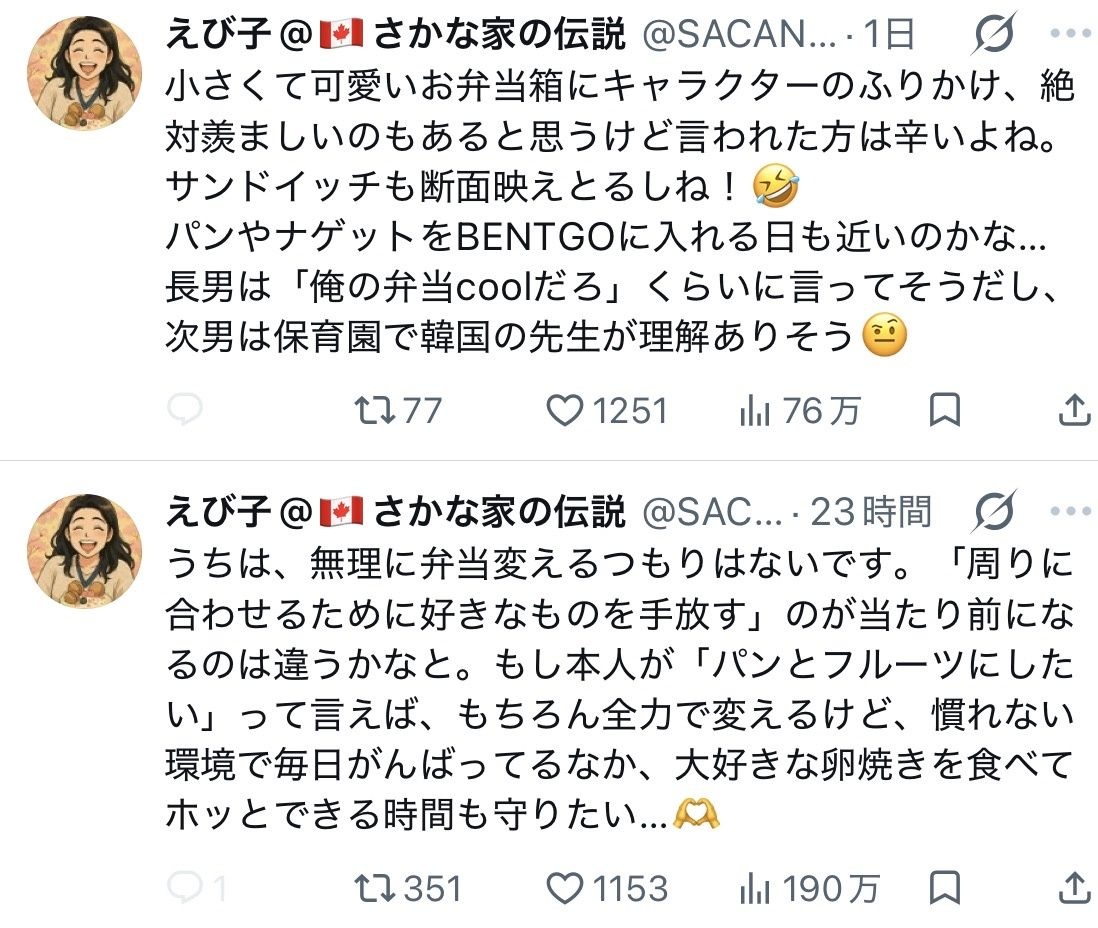Reply to the second tweet with 1 reply
The height and width of the screenshot is (928, 1098).
[x=197, y=888]
